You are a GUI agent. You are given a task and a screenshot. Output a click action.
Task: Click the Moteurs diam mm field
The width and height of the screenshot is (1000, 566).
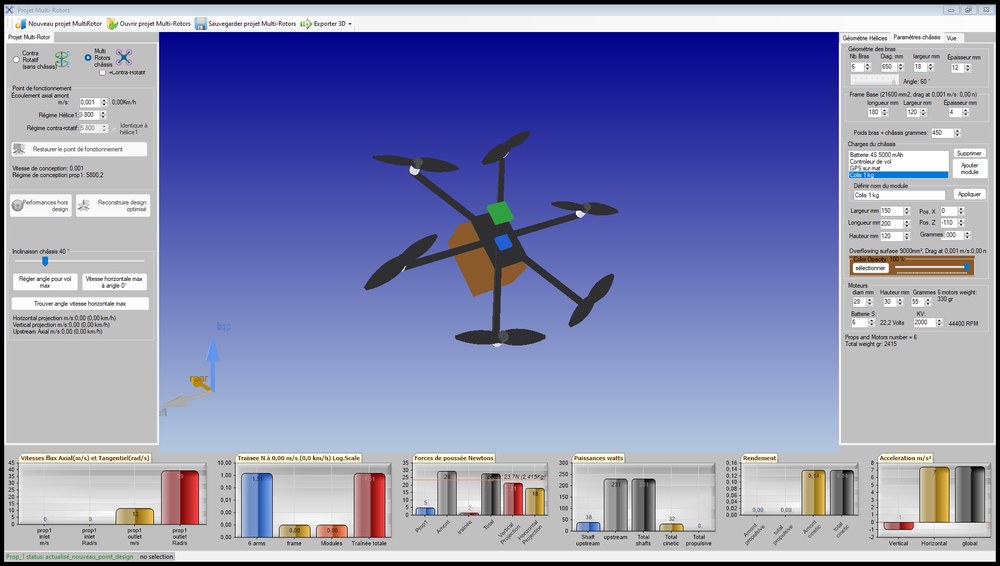858,302
